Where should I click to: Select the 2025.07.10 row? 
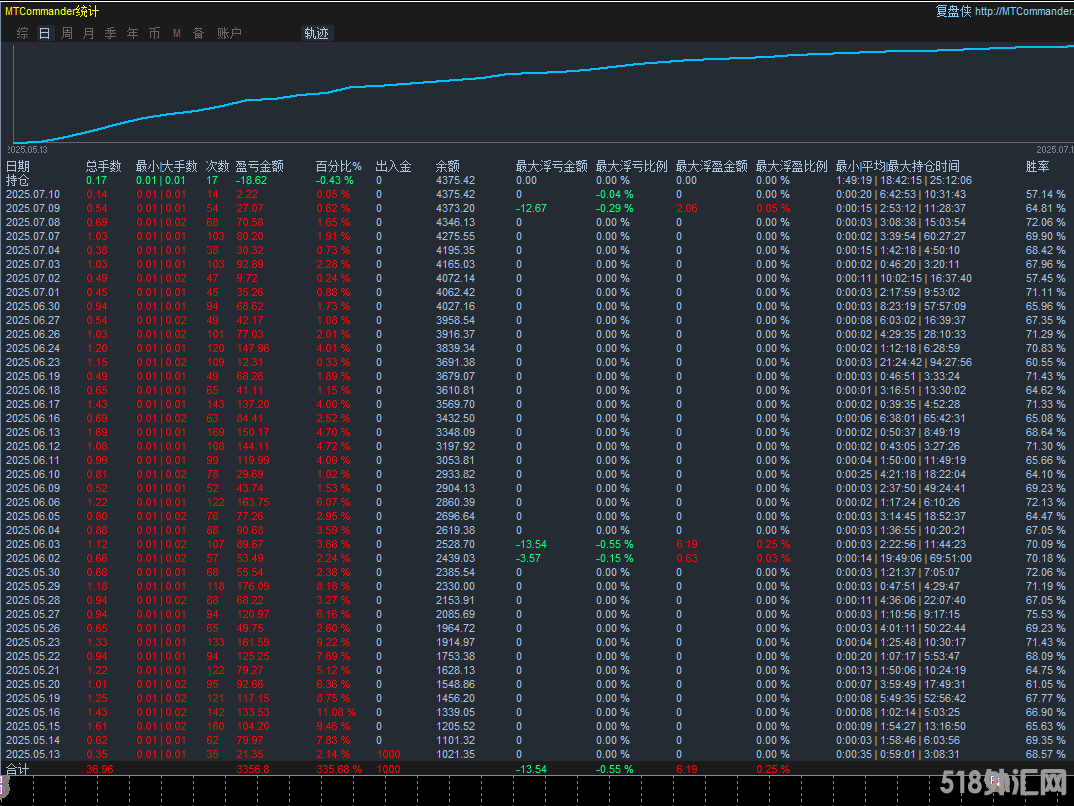coord(32,194)
